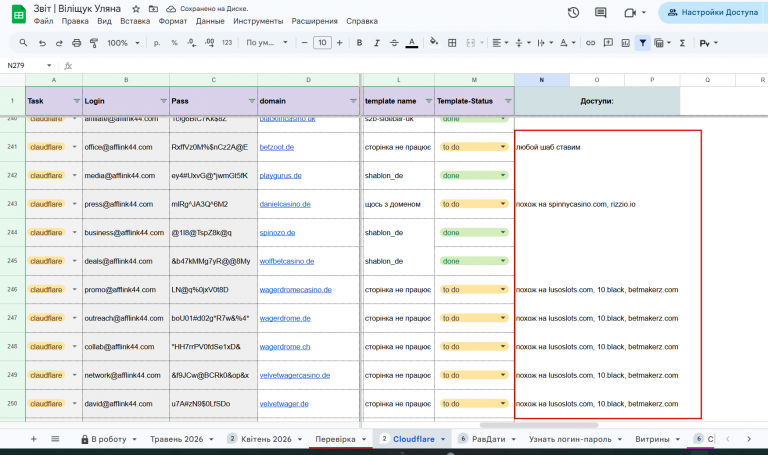Screen dimensions: 768x455
Task: Open the Login column filter
Action: [x=164, y=101]
